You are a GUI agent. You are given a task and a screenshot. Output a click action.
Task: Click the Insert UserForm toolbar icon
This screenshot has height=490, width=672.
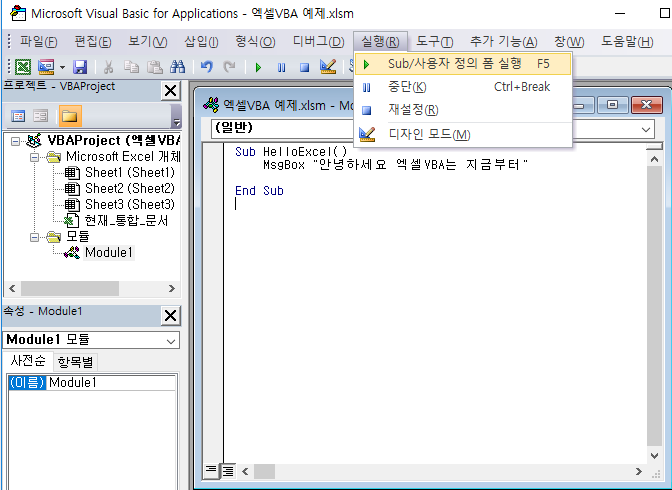pos(46,67)
